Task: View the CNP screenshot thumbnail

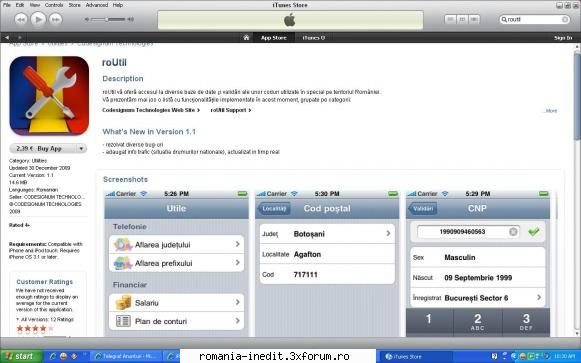Action: pos(478,263)
